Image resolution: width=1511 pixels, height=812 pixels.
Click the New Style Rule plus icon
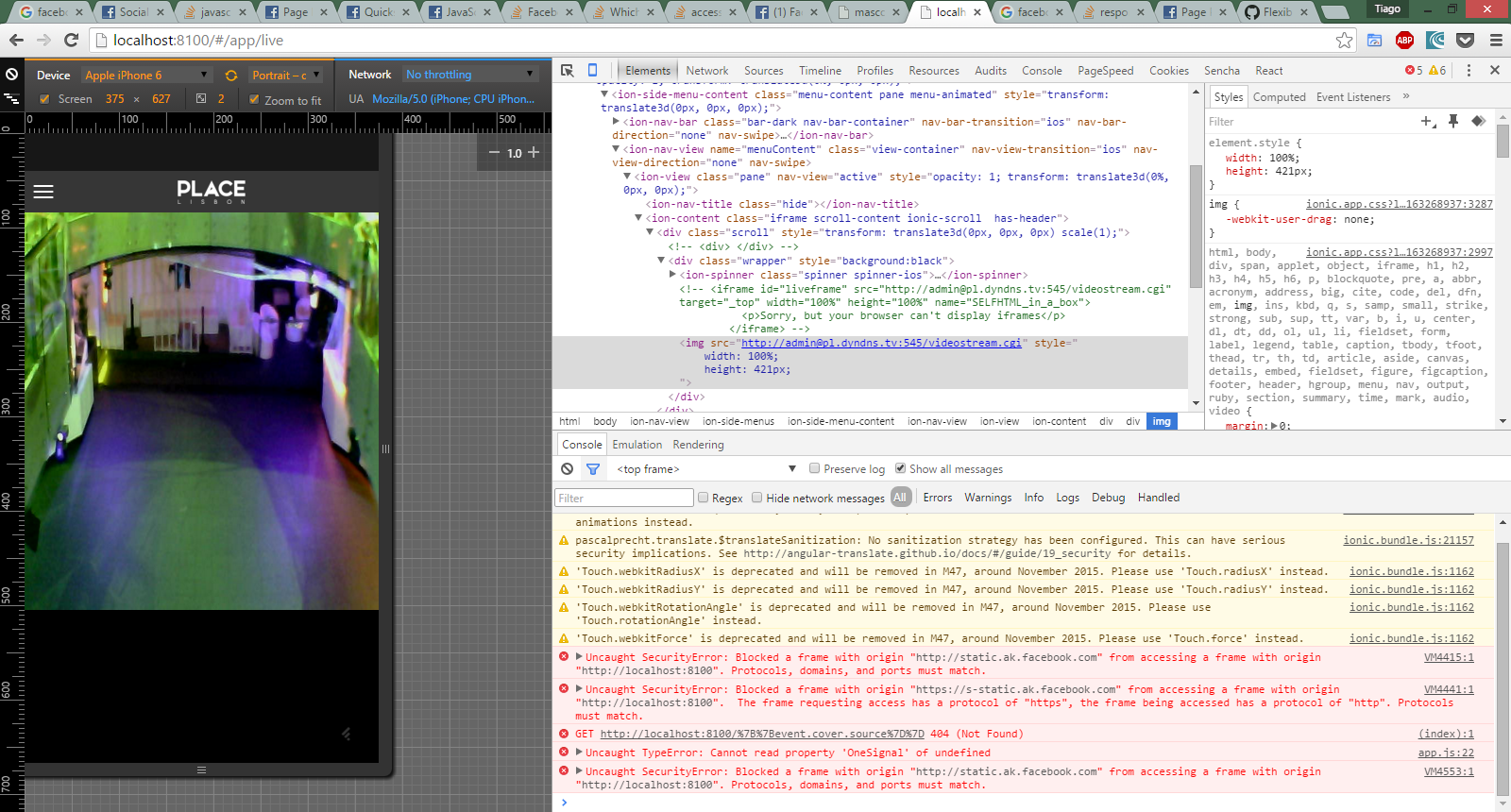pos(1427,121)
